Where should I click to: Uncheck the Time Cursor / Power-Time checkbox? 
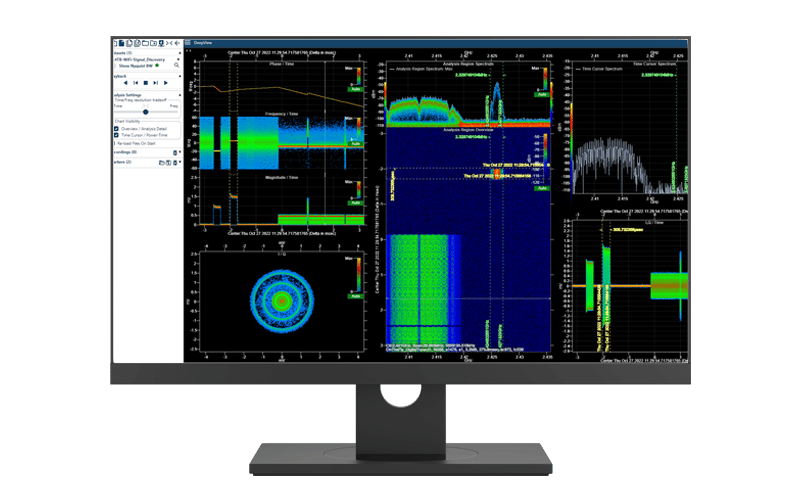[x=117, y=134]
